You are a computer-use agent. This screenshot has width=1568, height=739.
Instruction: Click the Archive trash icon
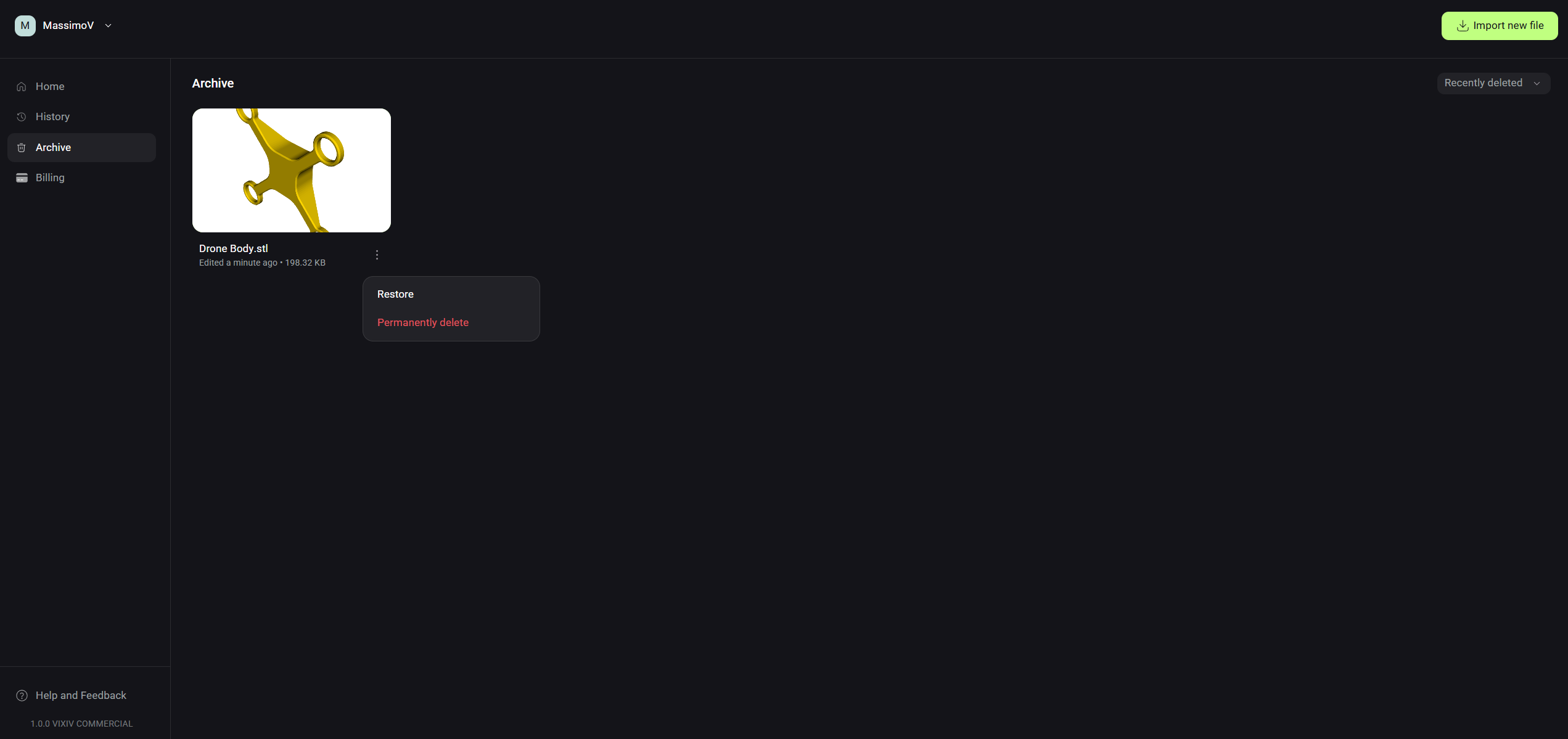(22, 147)
